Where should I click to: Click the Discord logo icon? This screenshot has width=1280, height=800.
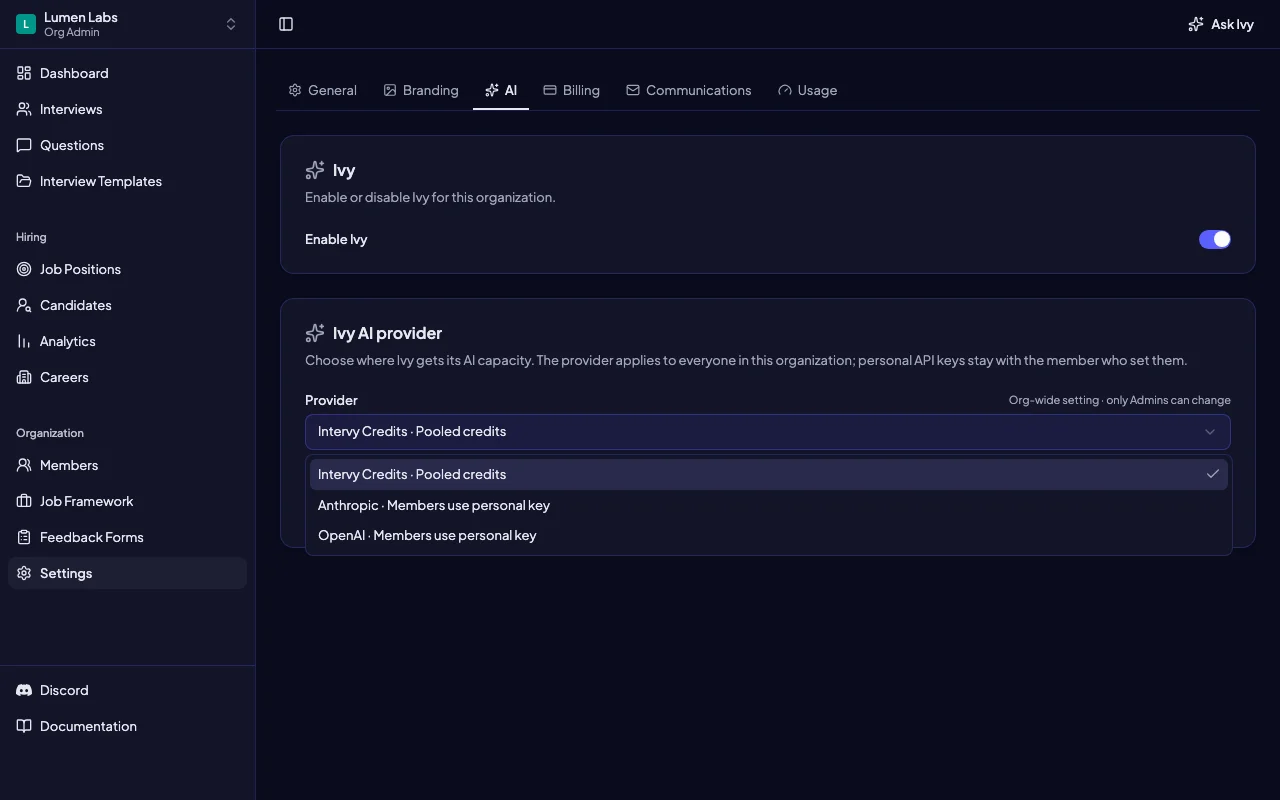[x=24, y=690]
